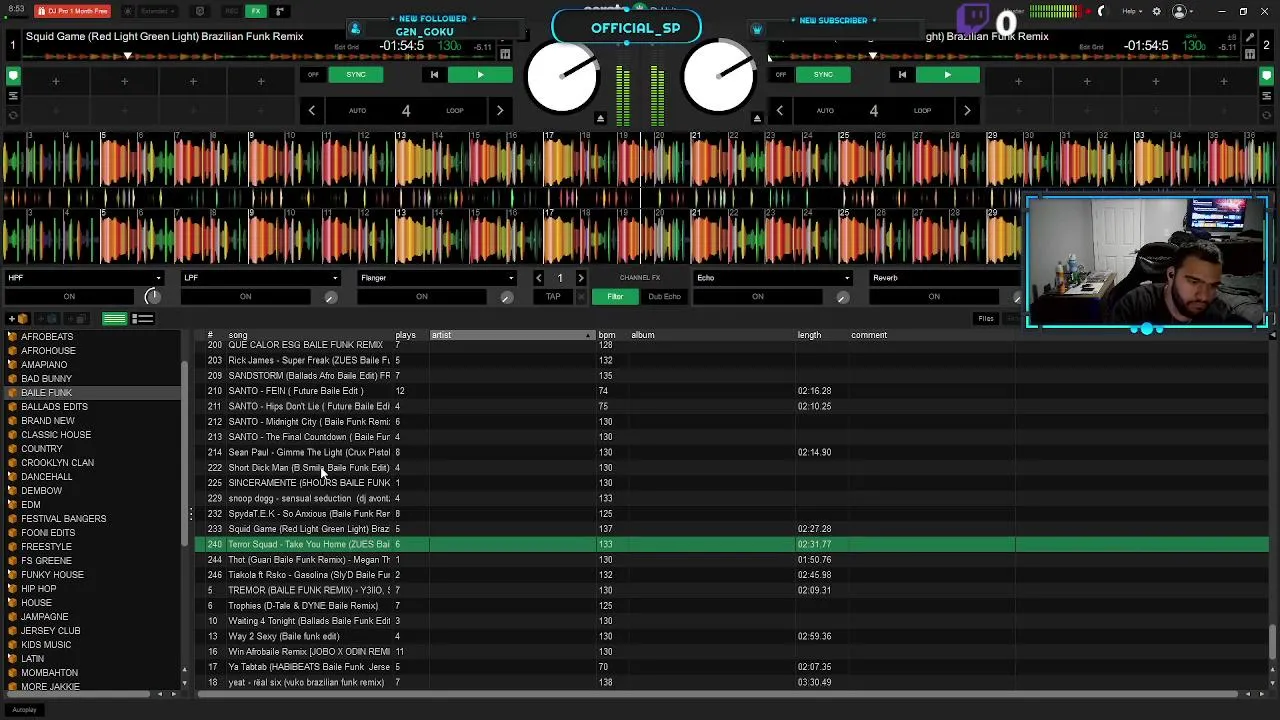Open the Extended view mode dropdown

click(x=159, y=12)
